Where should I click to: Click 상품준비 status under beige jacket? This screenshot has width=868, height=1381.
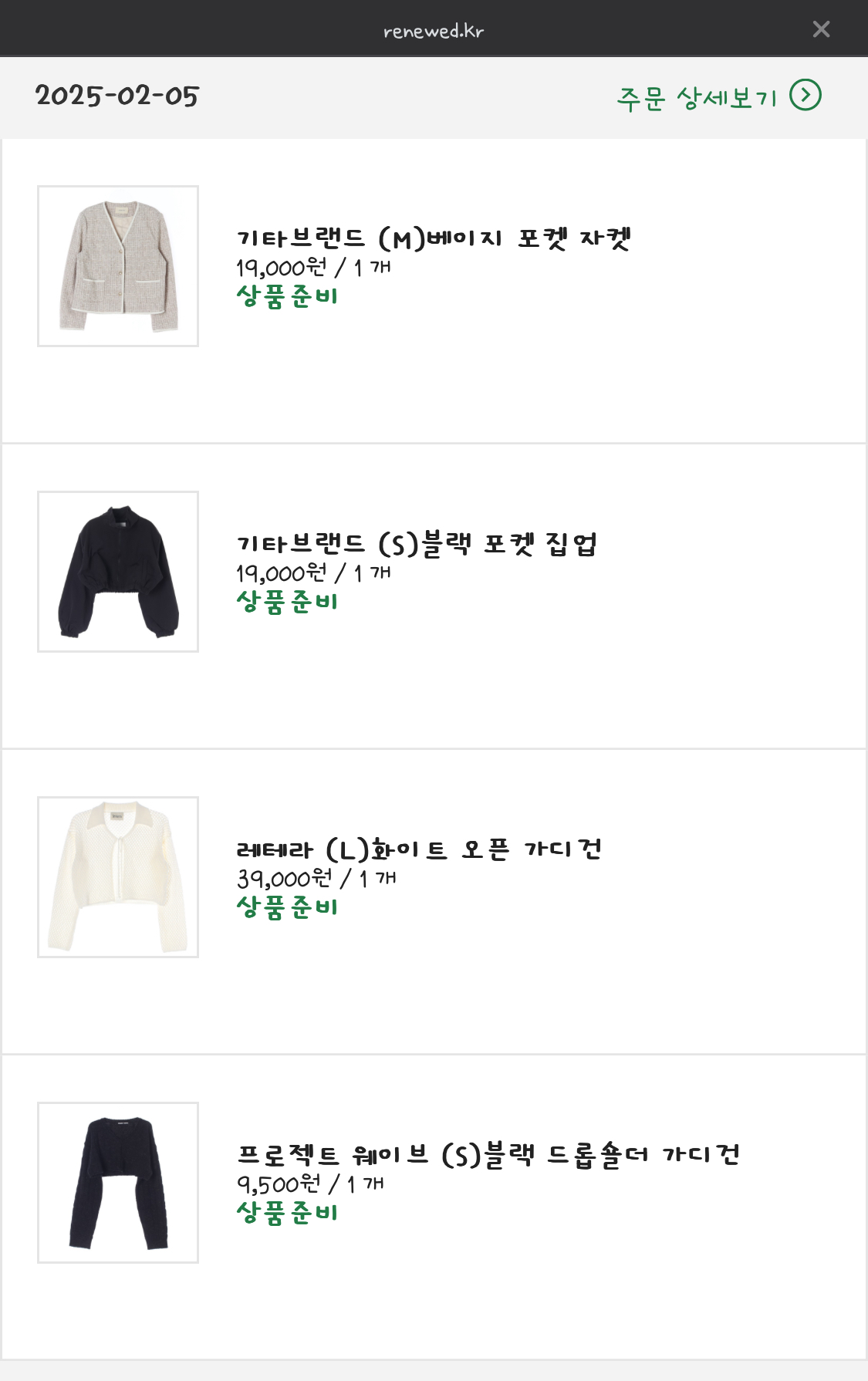coord(287,296)
